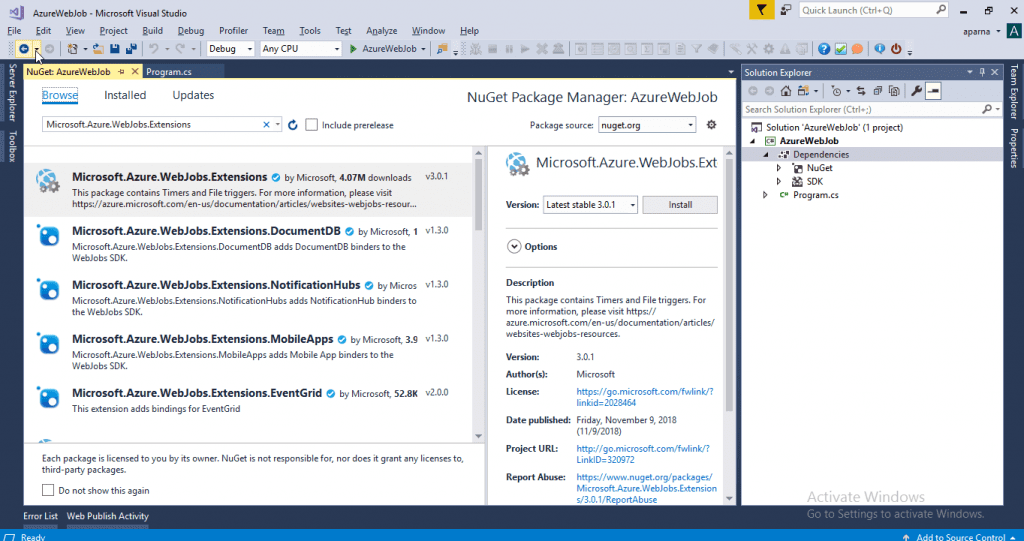1024x541 pixels.
Task: Click the feedback notification flag icon
Action: [x=761, y=10]
